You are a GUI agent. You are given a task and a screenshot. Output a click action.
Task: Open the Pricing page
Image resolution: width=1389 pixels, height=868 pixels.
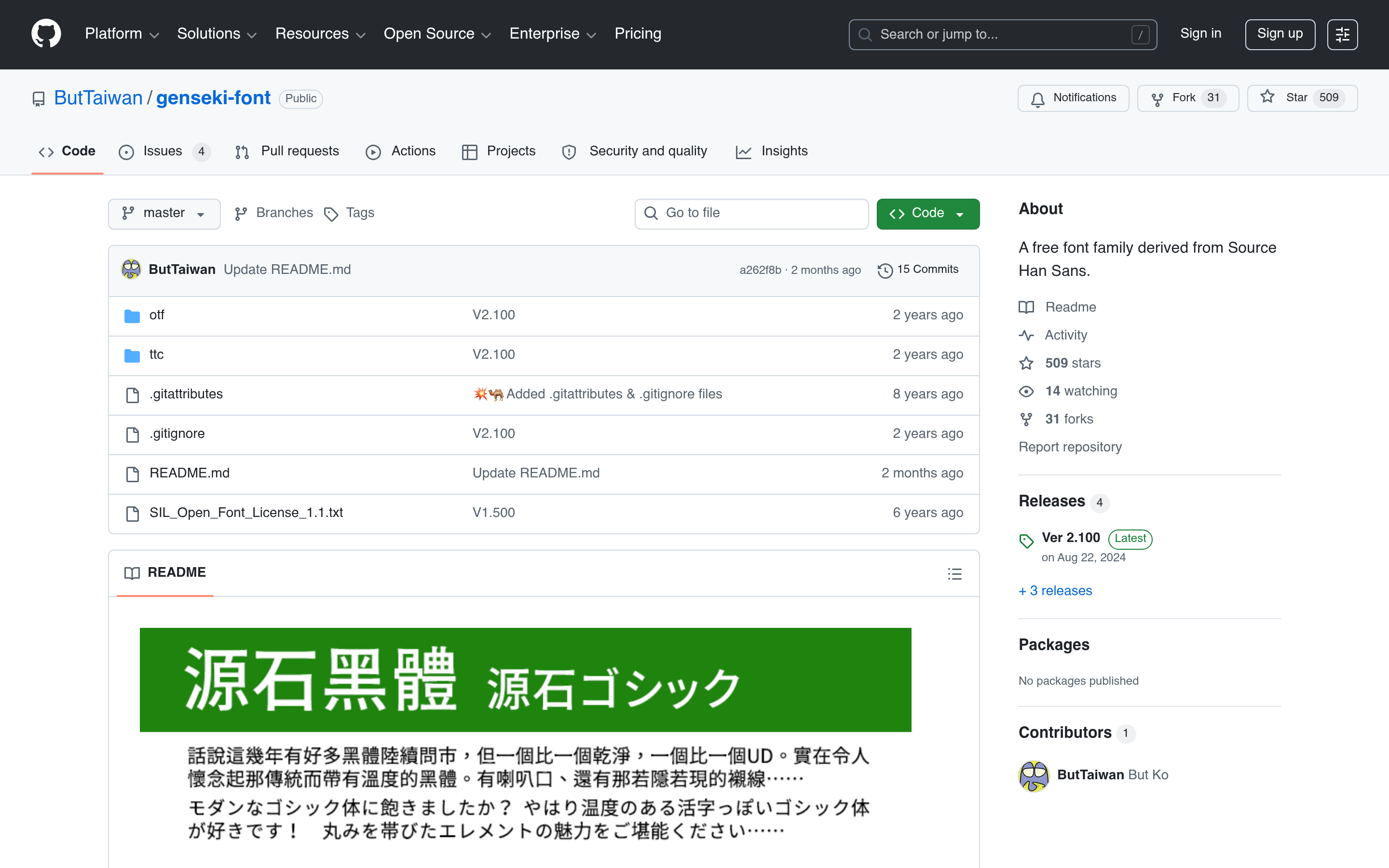638,34
